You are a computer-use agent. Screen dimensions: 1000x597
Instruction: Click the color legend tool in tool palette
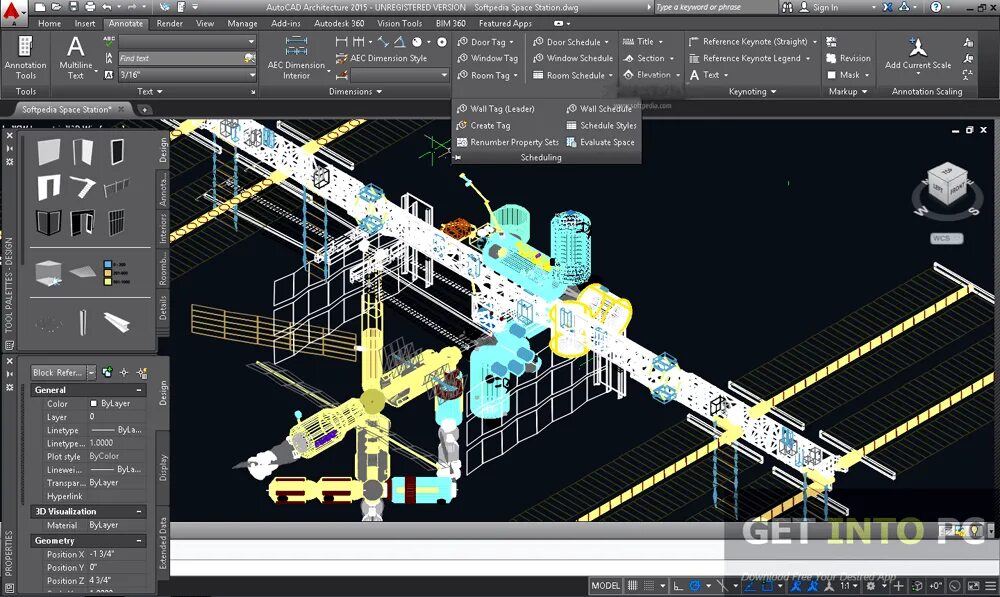tap(115, 272)
